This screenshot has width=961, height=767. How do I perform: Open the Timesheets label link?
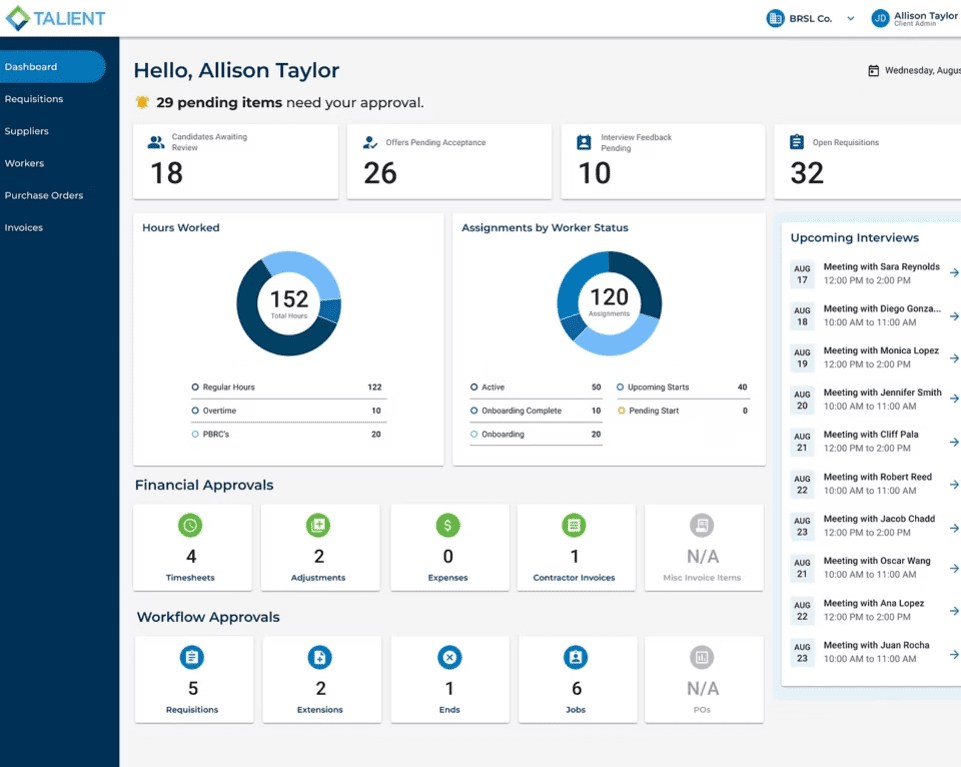click(190, 578)
